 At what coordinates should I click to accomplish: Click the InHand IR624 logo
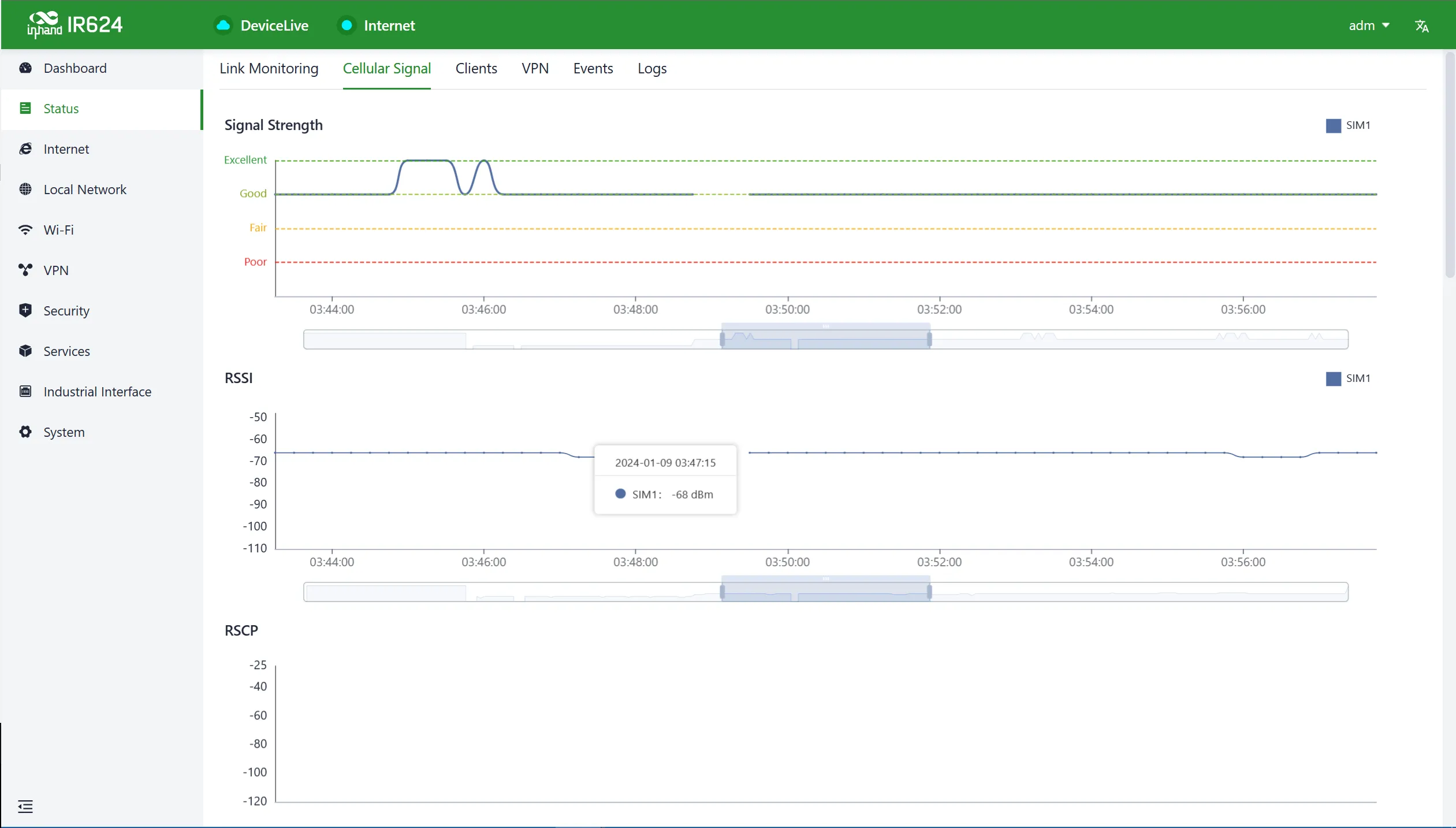(75, 25)
